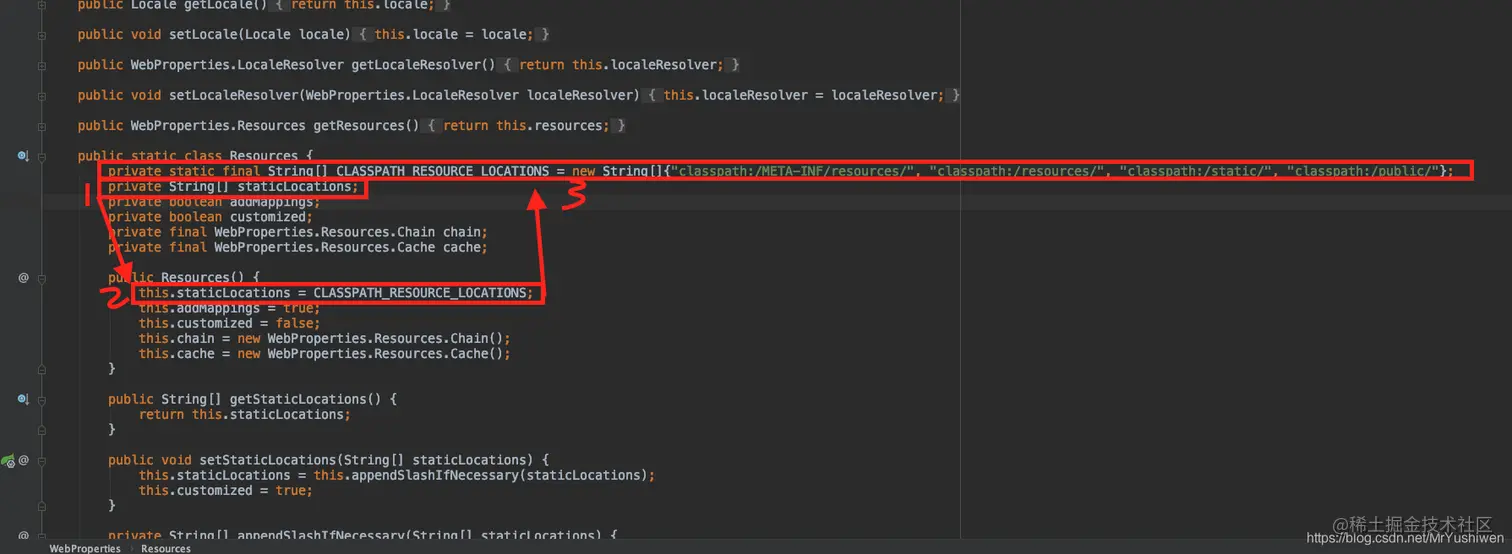Click 'new WebProperties.Resources.Cache()' expression
The height and width of the screenshot is (554, 1512).
click(370, 354)
